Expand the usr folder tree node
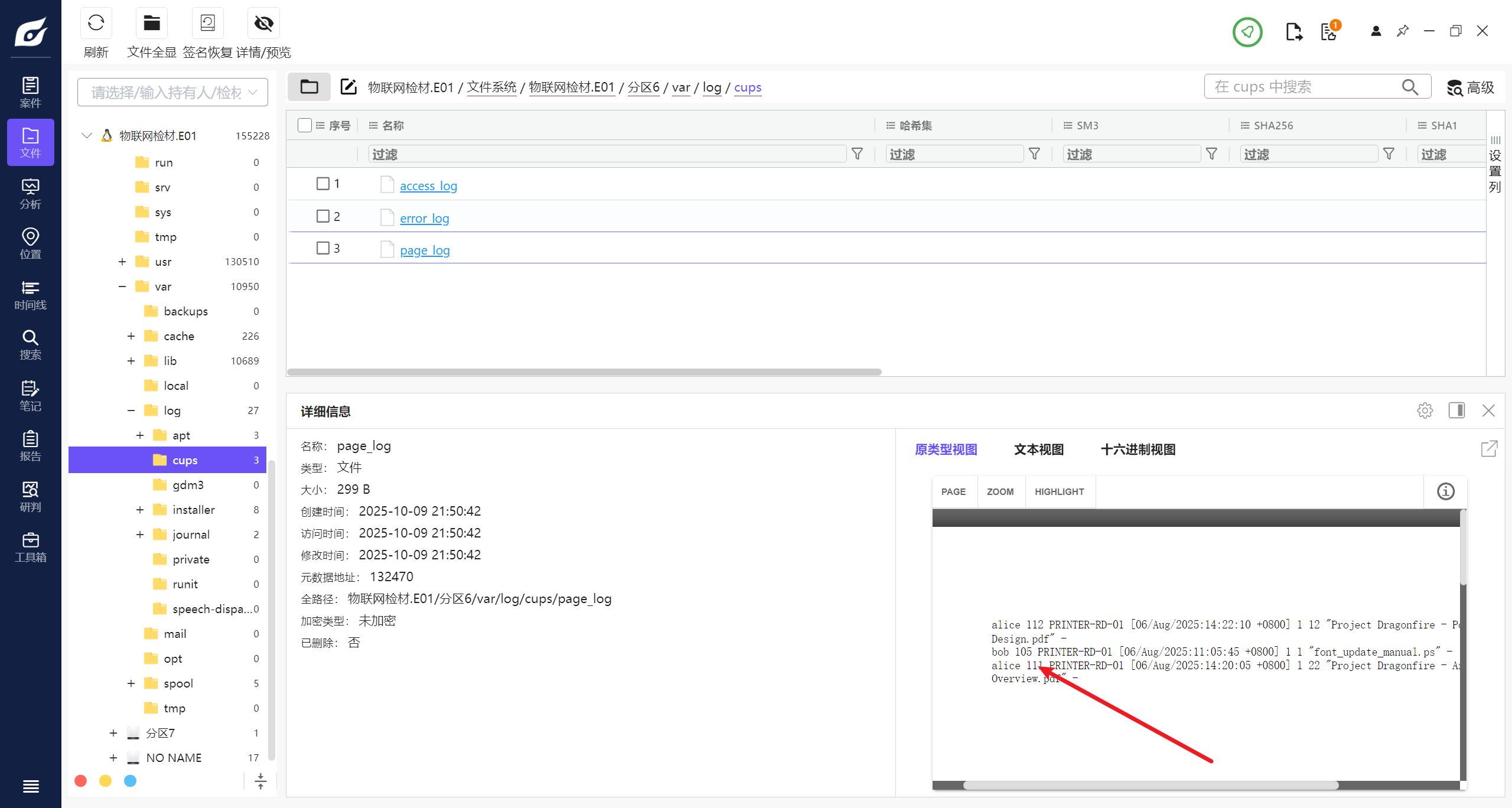This screenshot has width=1512, height=808. click(122, 262)
